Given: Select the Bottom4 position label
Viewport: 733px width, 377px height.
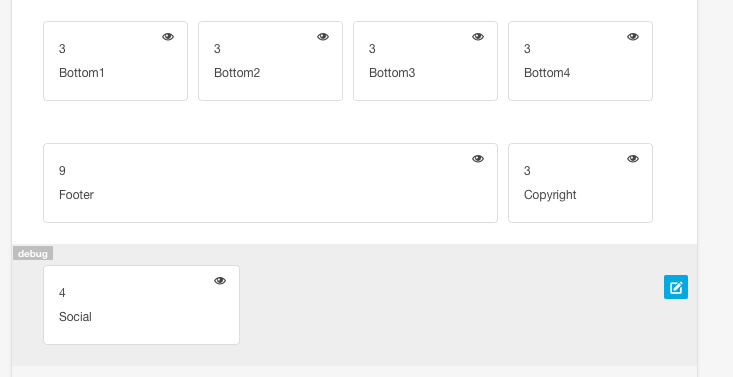Looking at the screenshot, I should click(x=547, y=73).
